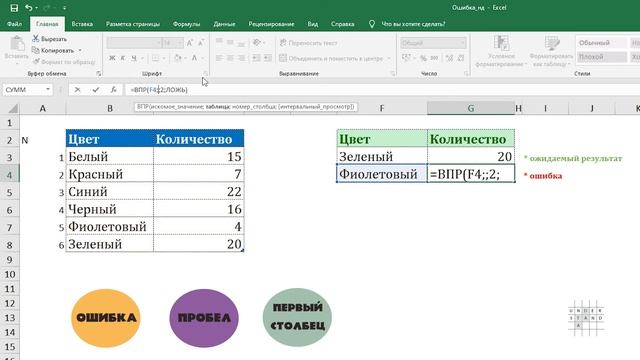Confirm formula entry with the checkmark icon
This screenshot has width=640, height=360.
click(96, 89)
